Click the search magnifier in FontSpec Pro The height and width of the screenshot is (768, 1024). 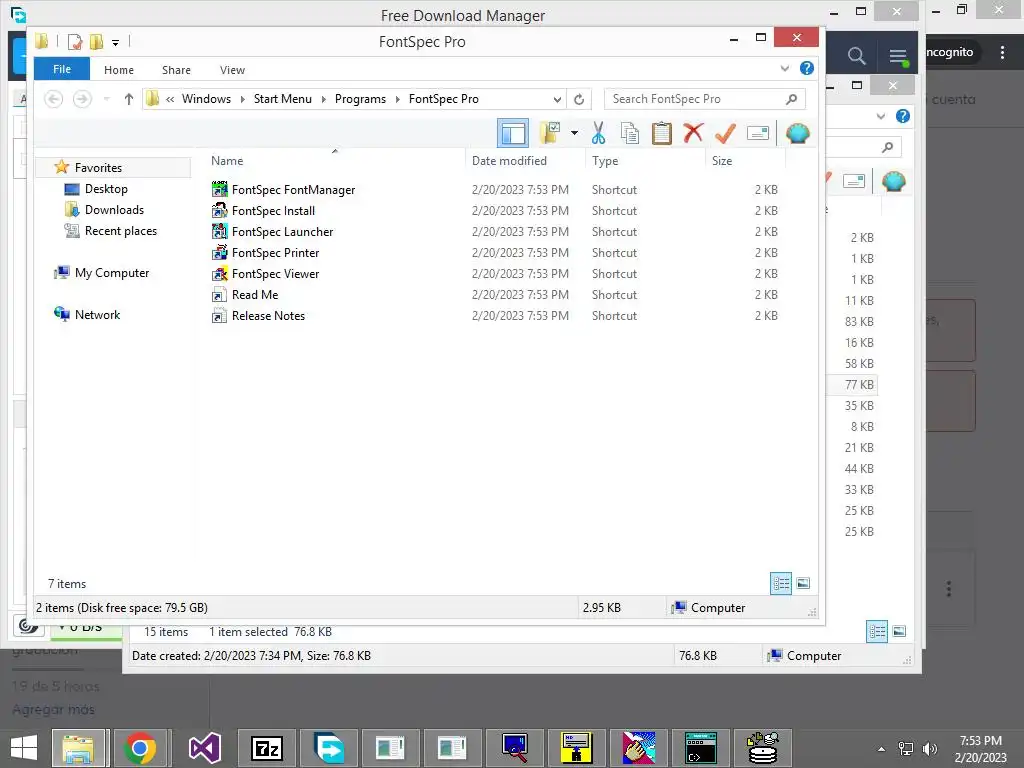coord(792,99)
